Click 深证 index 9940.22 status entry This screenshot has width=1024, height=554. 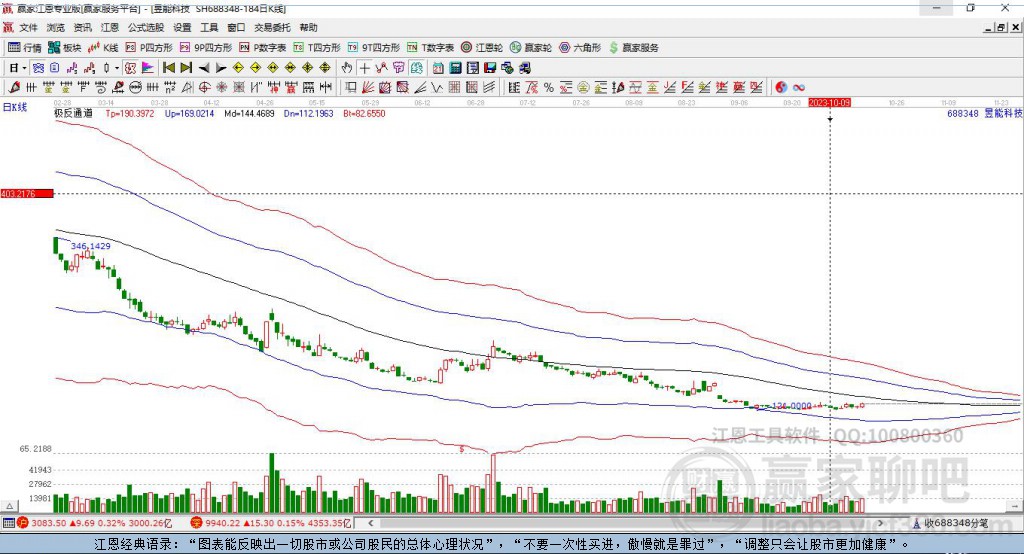[271, 523]
